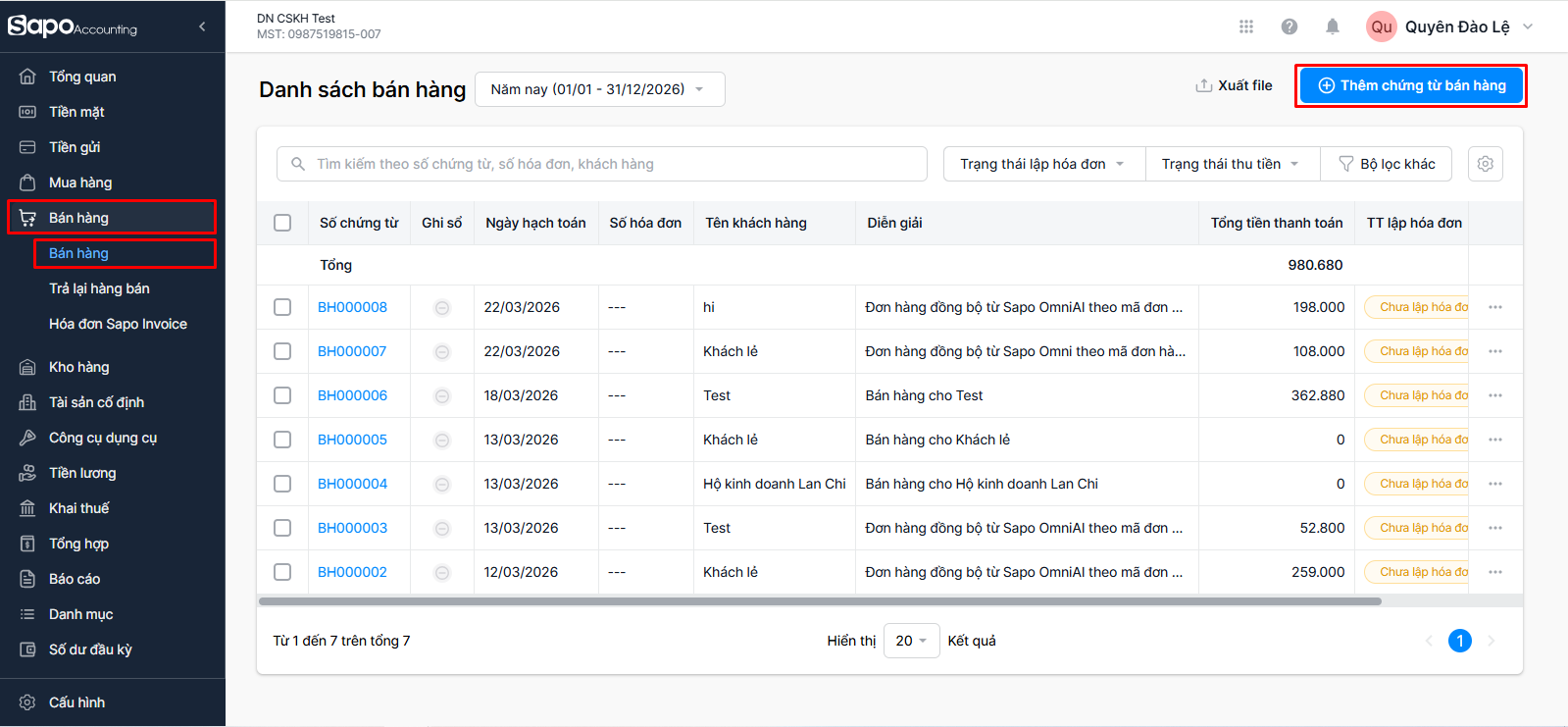Image resolution: width=1568 pixels, height=727 pixels.
Task: Click the help question mark icon
Action: click(1290, 26)
